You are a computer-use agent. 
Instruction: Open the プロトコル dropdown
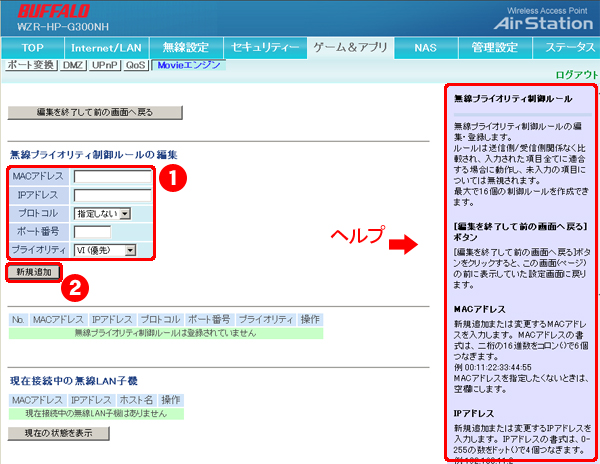click(x=102, y=213)
